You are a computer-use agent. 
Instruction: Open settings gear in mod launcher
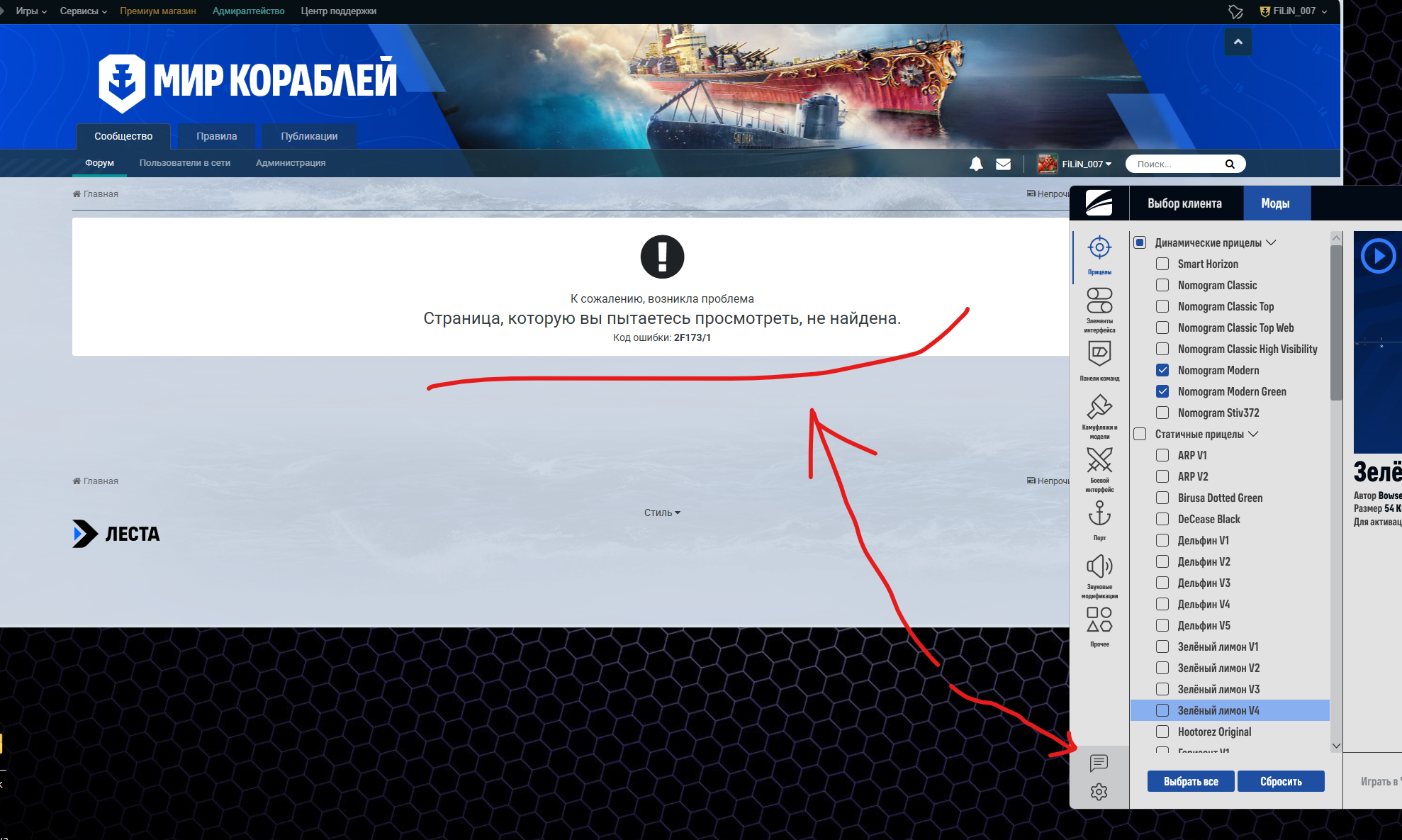[x=1099, y=792]
